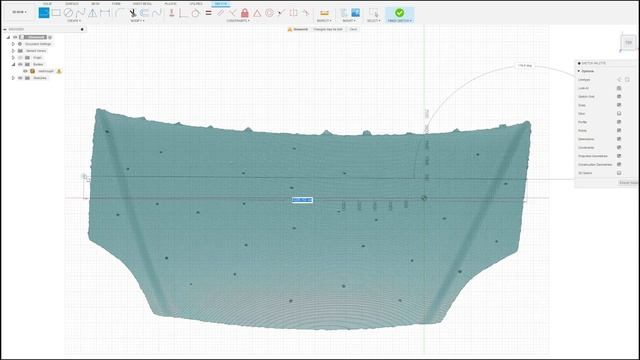Open the Create dropdown menu
The width and height of the screenshot is (640, 360).
click(x=74, y=21)
